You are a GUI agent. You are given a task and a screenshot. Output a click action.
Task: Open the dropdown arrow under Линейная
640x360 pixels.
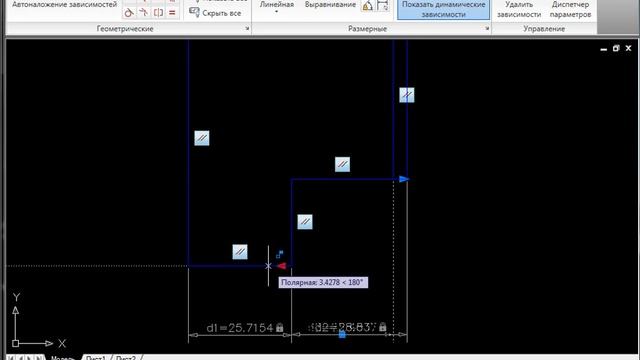[x=277, y=12]
